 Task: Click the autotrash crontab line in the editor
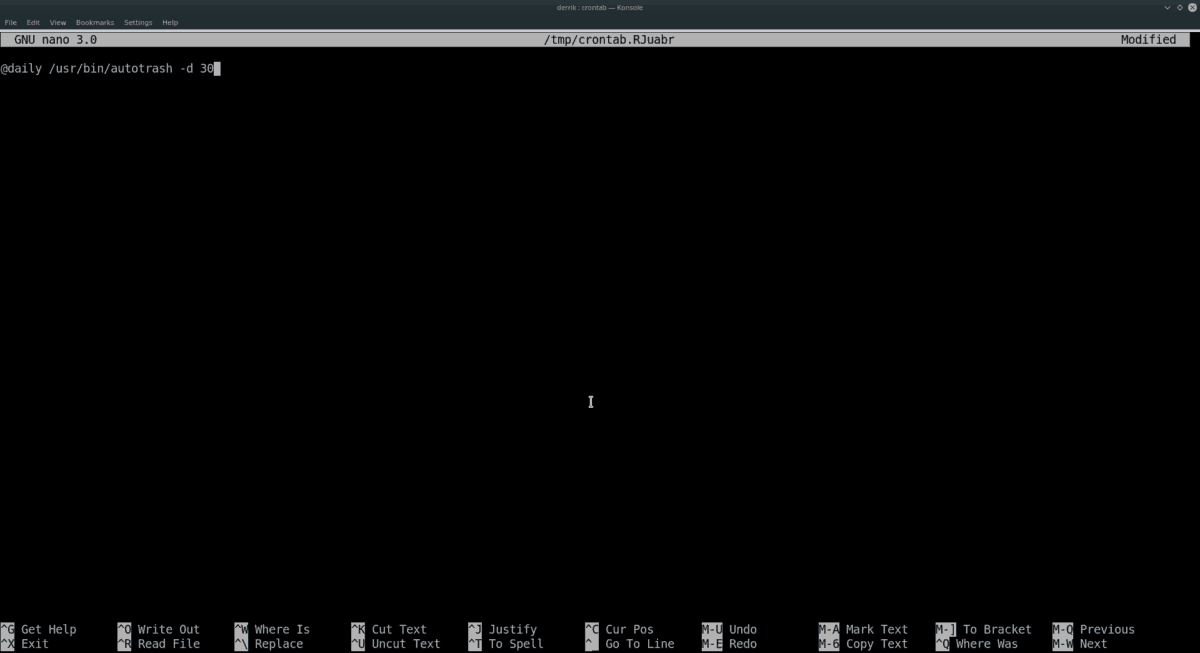click(110, 68)
